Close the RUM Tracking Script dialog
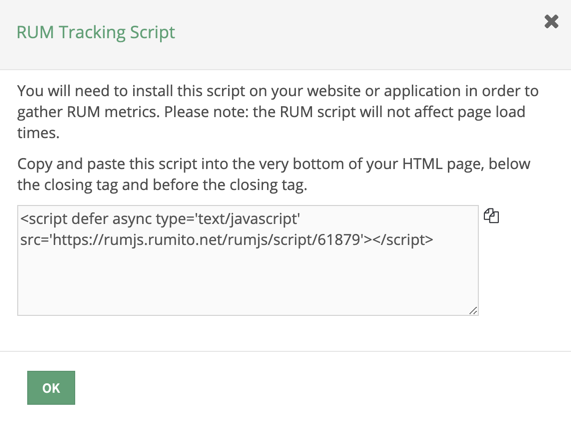The height and width of the screenshot is (423, 571). point(551,21)
